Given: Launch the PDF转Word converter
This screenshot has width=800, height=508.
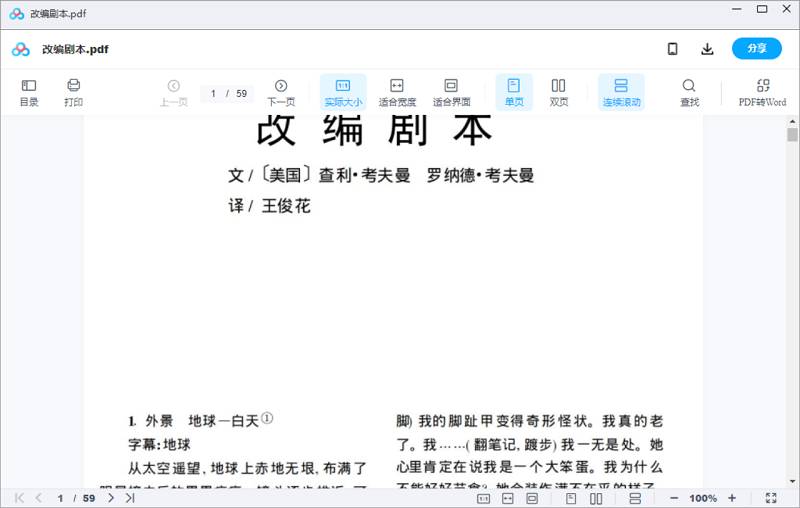Looking at the screenshot, I should coord(762,92).
